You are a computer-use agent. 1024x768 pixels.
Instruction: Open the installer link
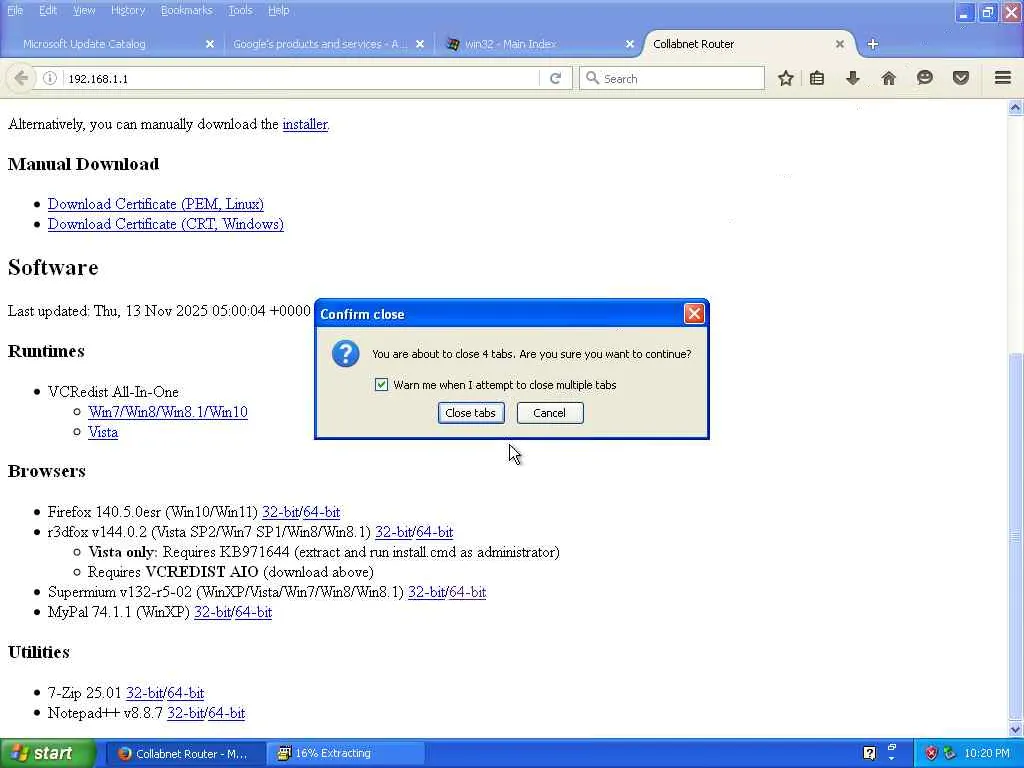point(305,124)
